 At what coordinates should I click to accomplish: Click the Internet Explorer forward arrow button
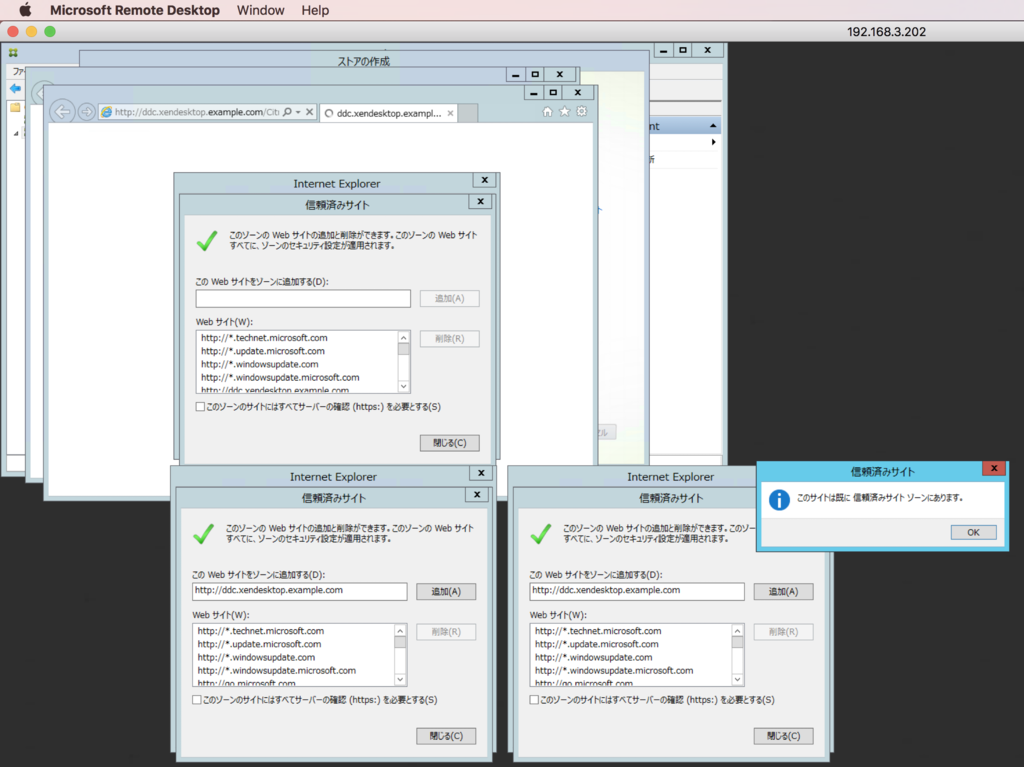[x=86, y=112]
